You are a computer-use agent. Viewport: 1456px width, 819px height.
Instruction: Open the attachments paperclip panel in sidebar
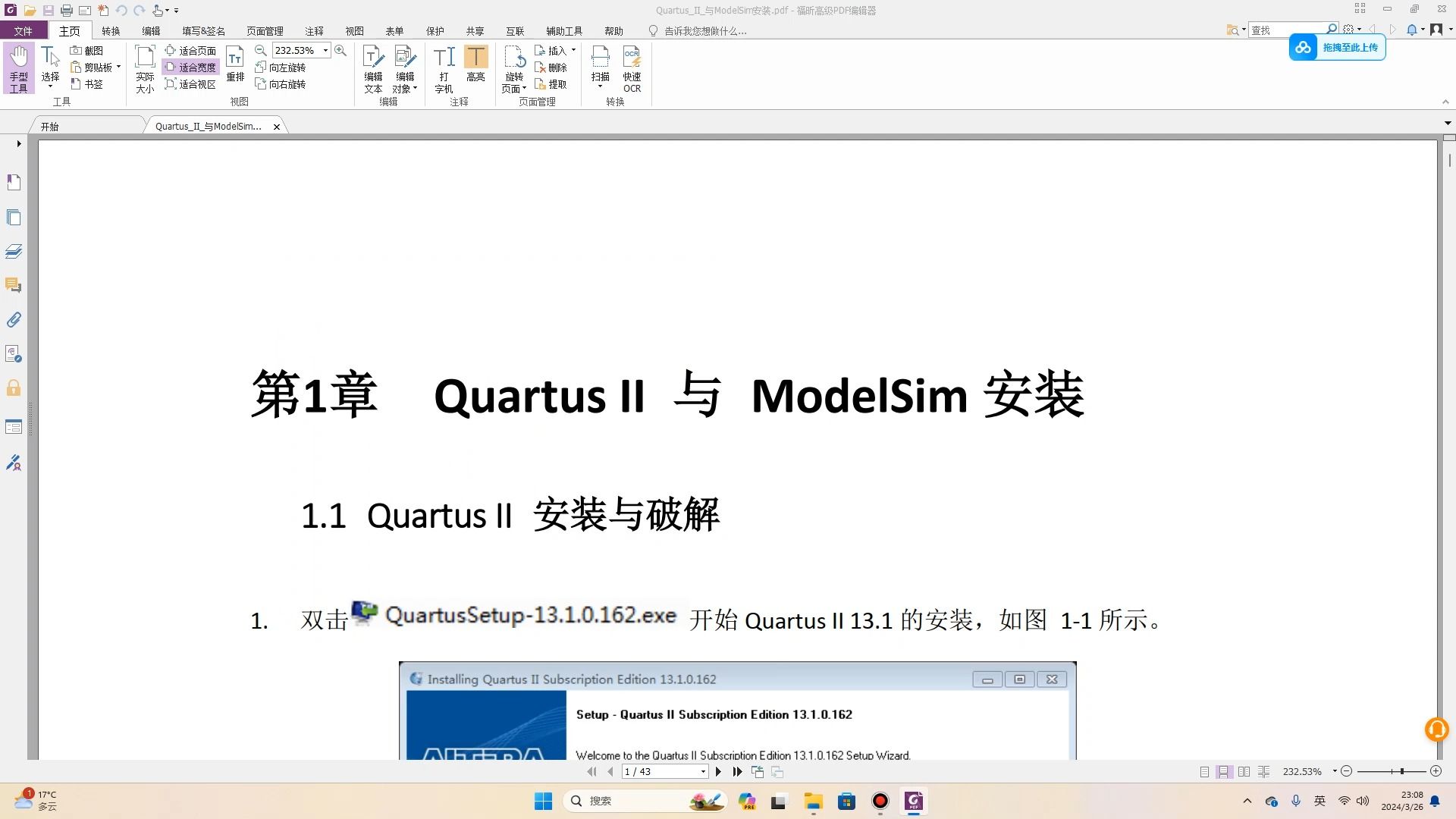click(x=14, y=320)
